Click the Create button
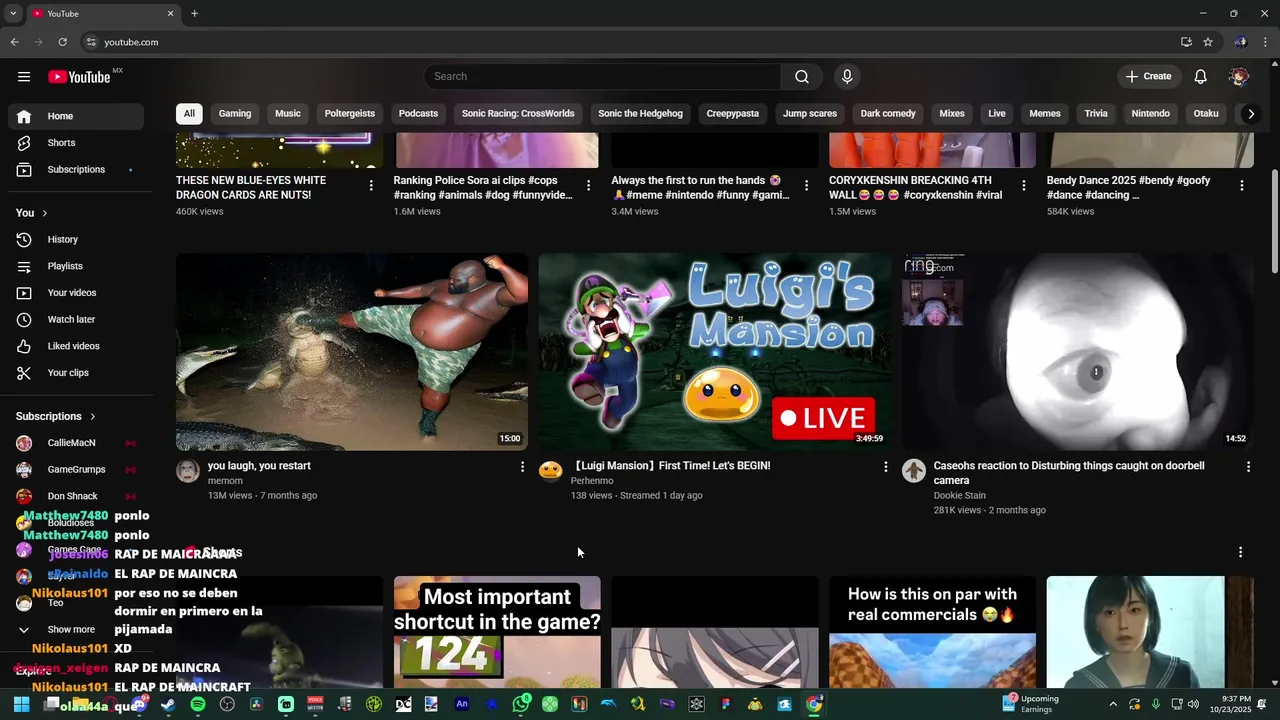The width and height of the screenshot is (1280, 720). click(1148, 77)
